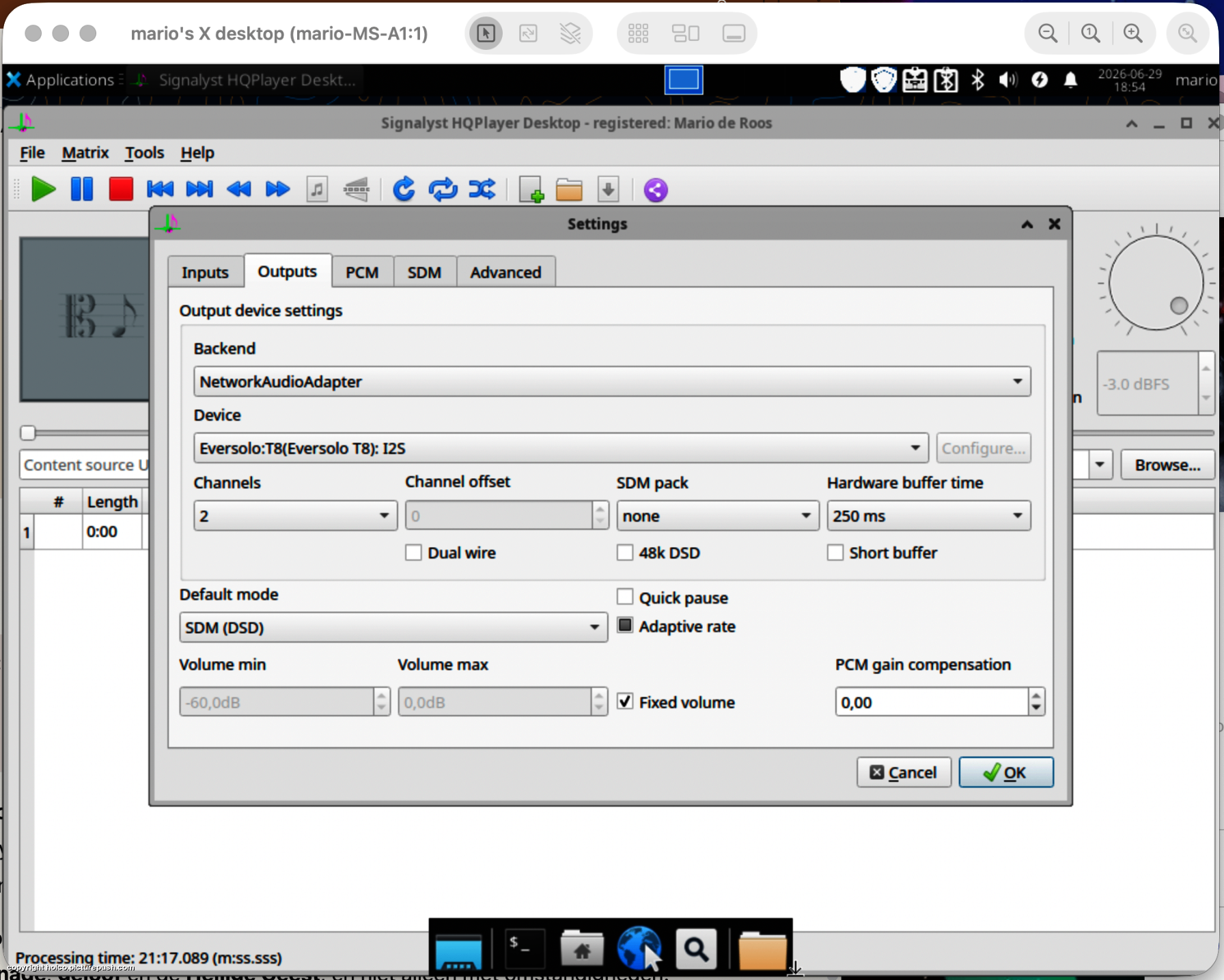
Task: Toggle shuffle playback icon
Action: 482,189
